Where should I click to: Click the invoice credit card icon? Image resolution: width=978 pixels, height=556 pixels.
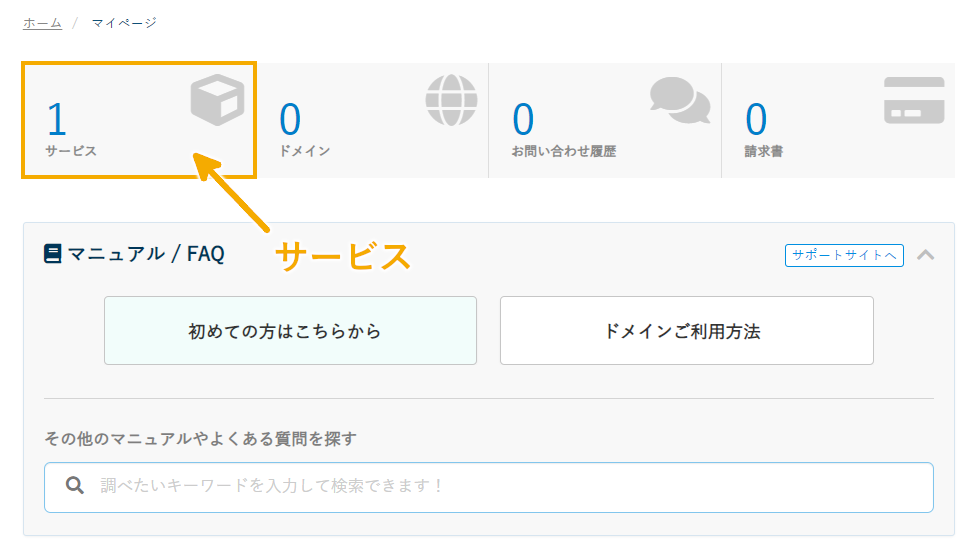tap(914, 100)
